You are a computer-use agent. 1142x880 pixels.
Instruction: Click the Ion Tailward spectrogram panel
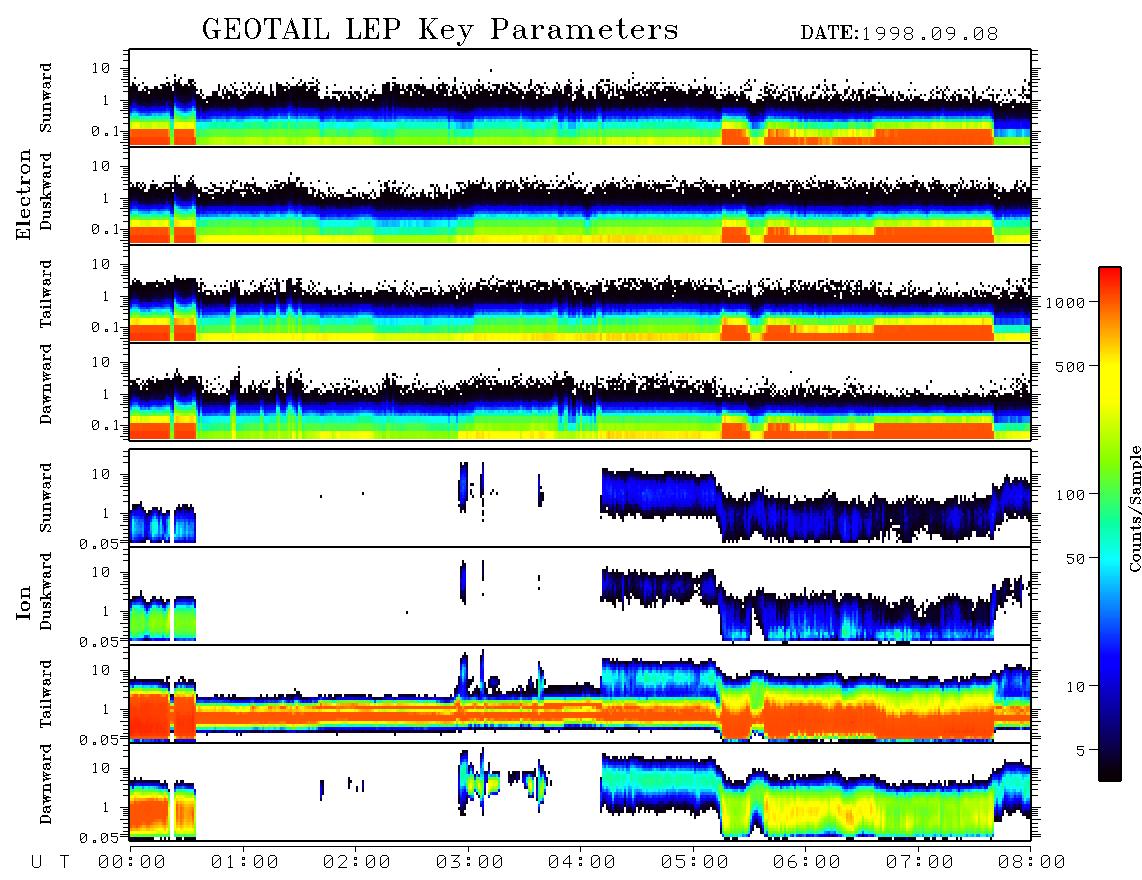pyautogui.click(x=580, y=694)
